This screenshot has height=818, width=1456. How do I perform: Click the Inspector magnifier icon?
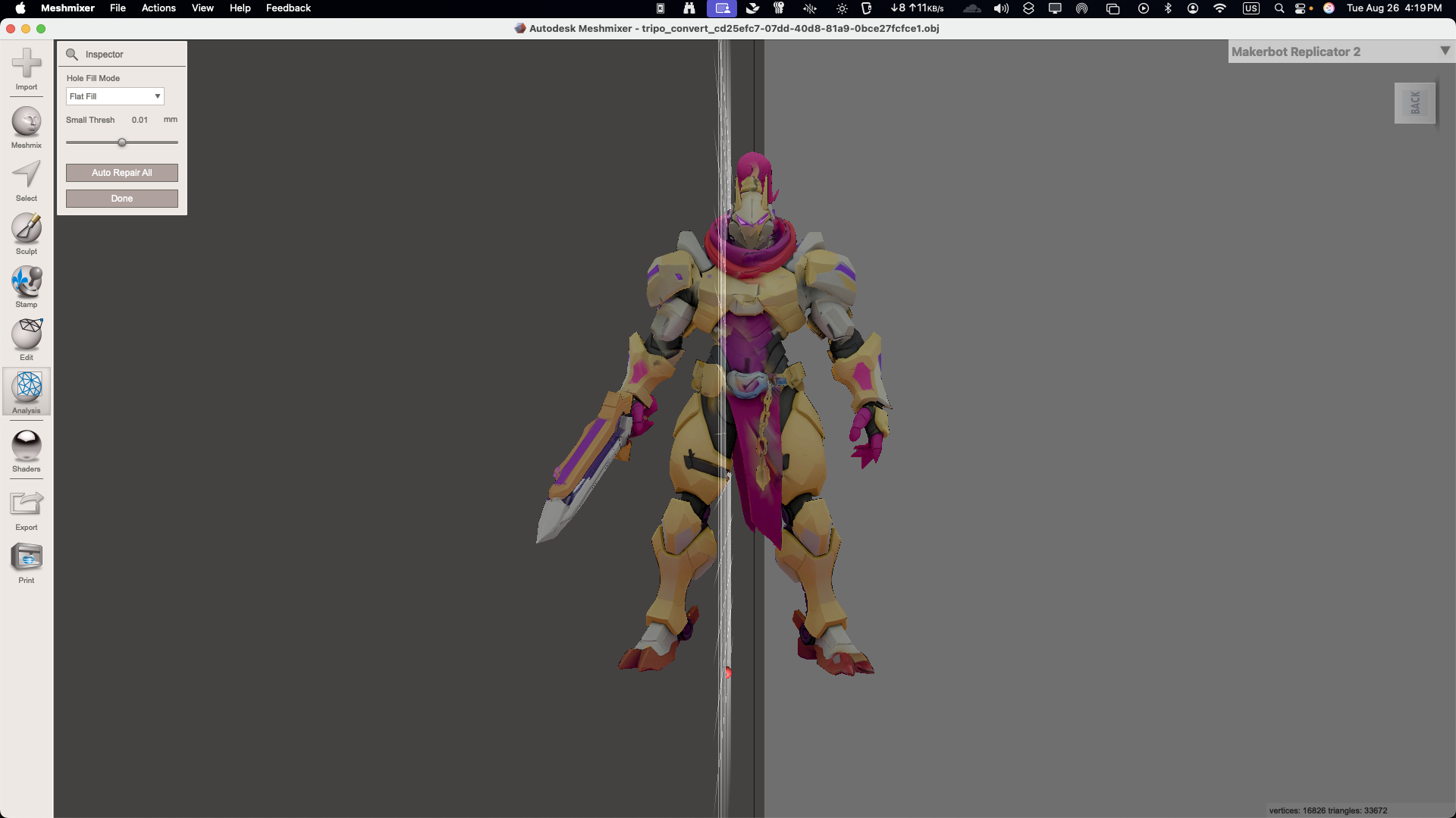[x=72, y=55]
